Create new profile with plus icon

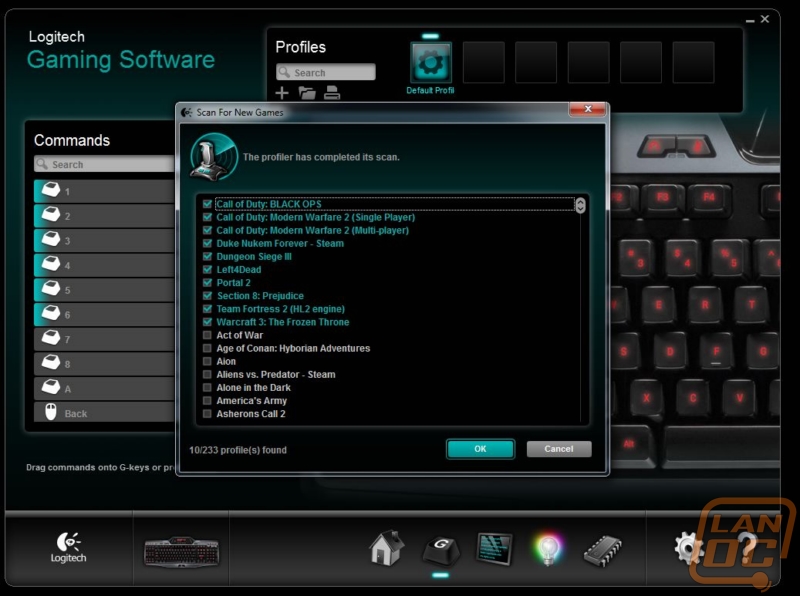pyautogui.click(x=282, y=93)
